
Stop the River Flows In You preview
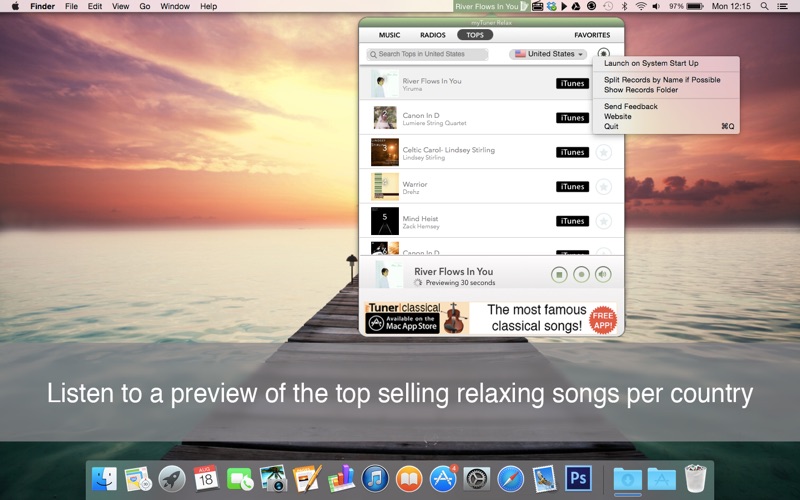559,274
